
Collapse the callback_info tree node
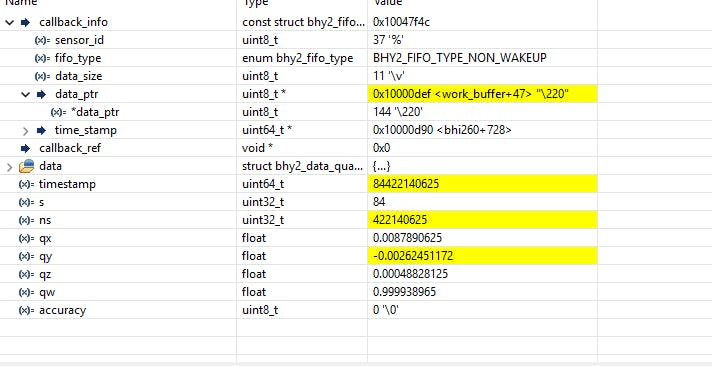point(10,22)
